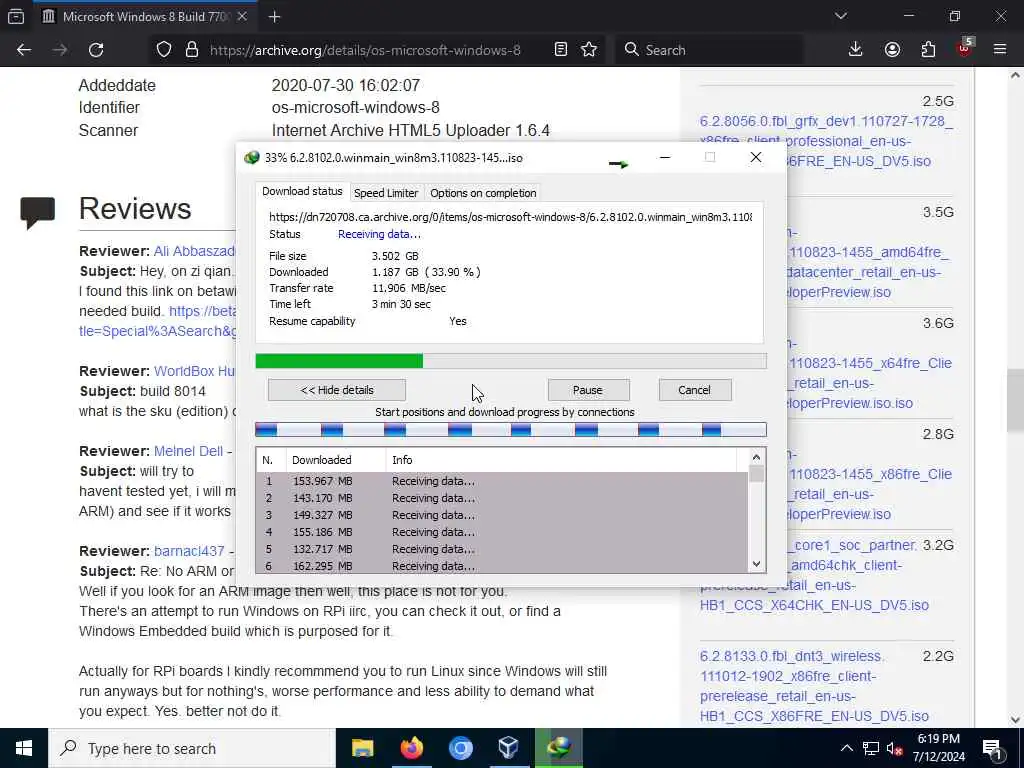Open 6.2.8133.0 fbl_dnt3_wireless ISO link

[814, 686]
